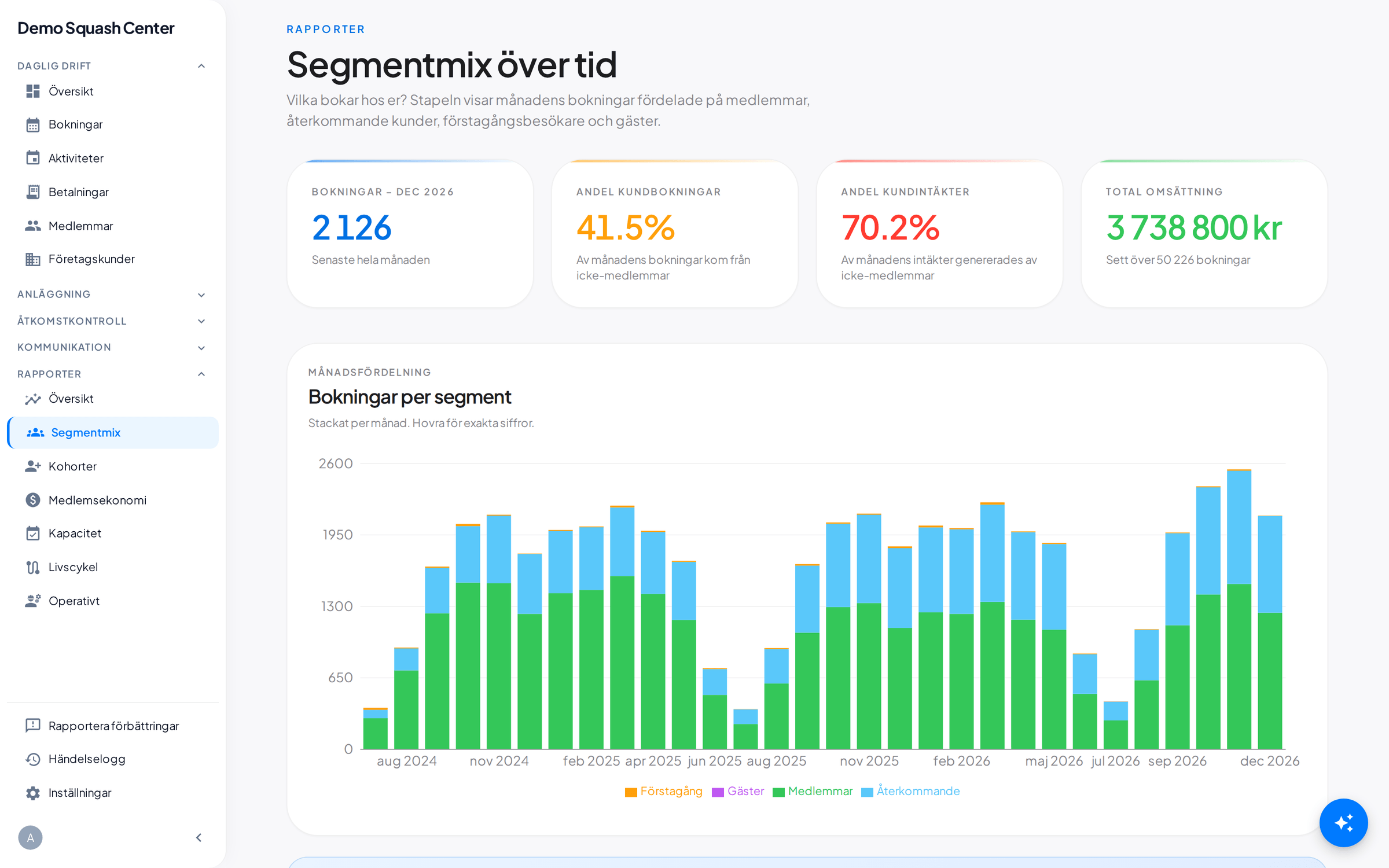Click the Rapportera förbättringar feedback icon
This screenshot has width=1389, height=868.
coord(33,726)
